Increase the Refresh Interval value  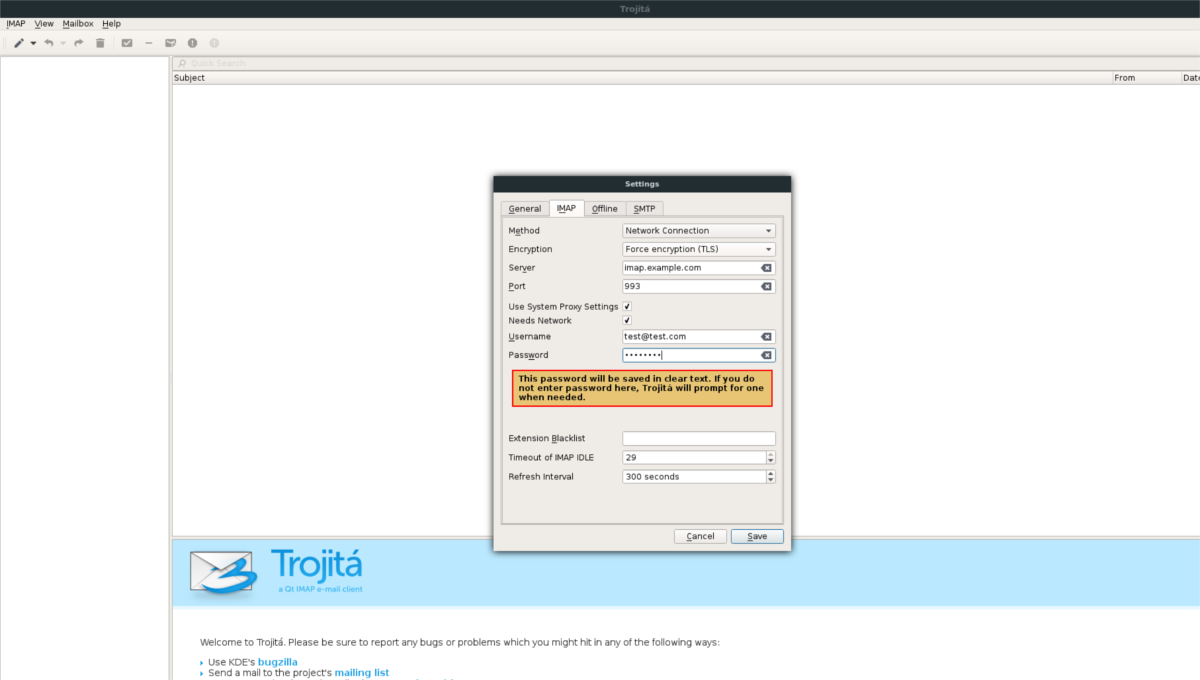770,473
